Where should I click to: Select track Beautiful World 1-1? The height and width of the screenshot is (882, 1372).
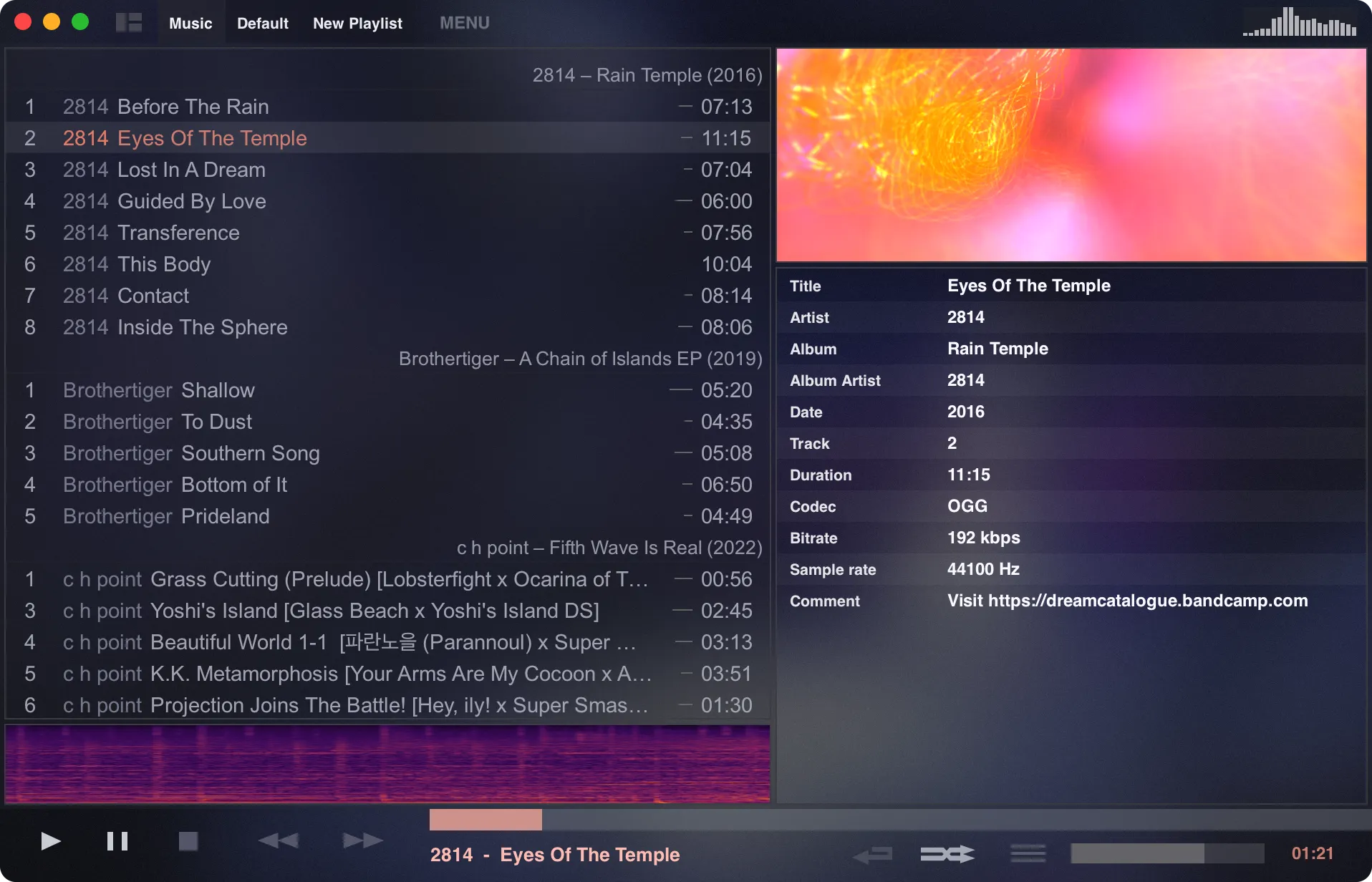tap(387, 642)
